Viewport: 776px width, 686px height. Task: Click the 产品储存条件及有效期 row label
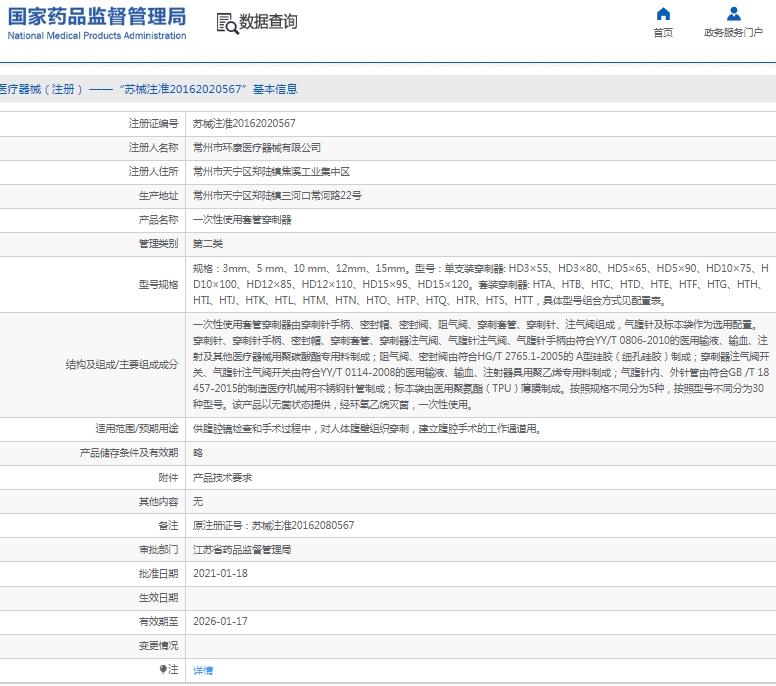(x=129, y=453)
